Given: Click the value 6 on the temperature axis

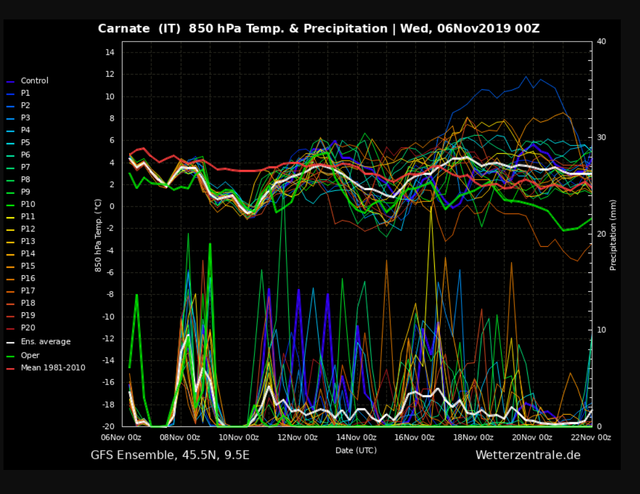Looking at the screenshot, I should click(x=112, y=140).
